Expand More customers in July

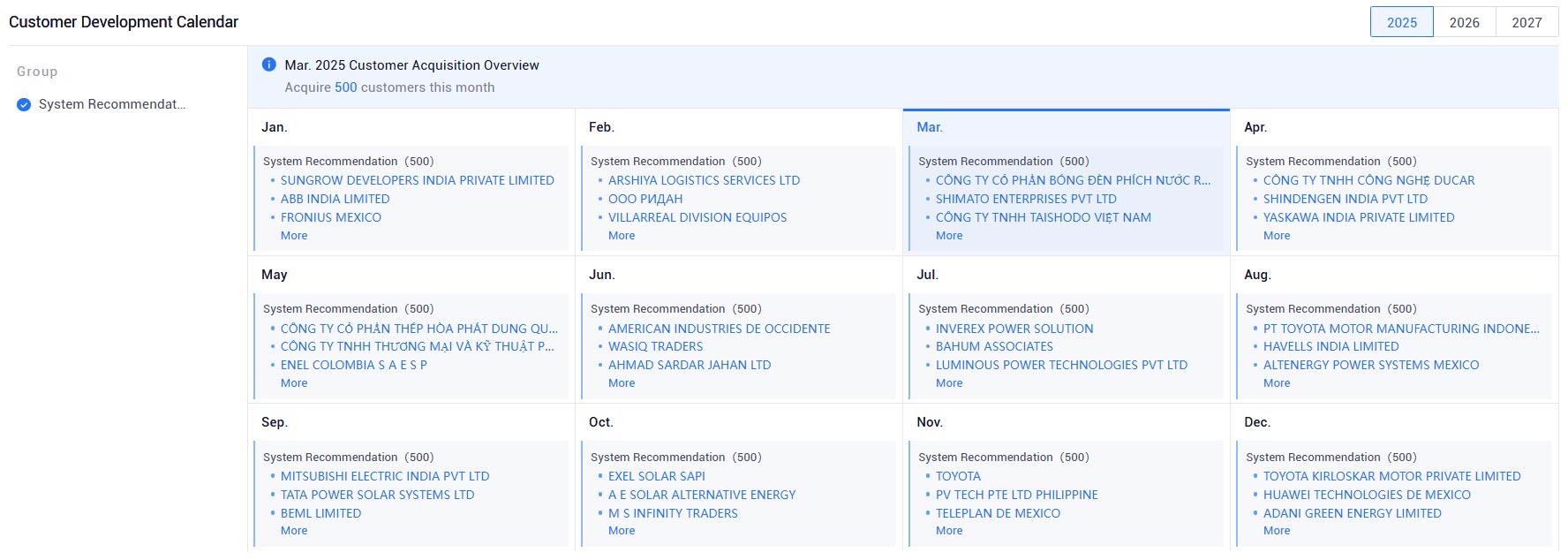point(949,383)
